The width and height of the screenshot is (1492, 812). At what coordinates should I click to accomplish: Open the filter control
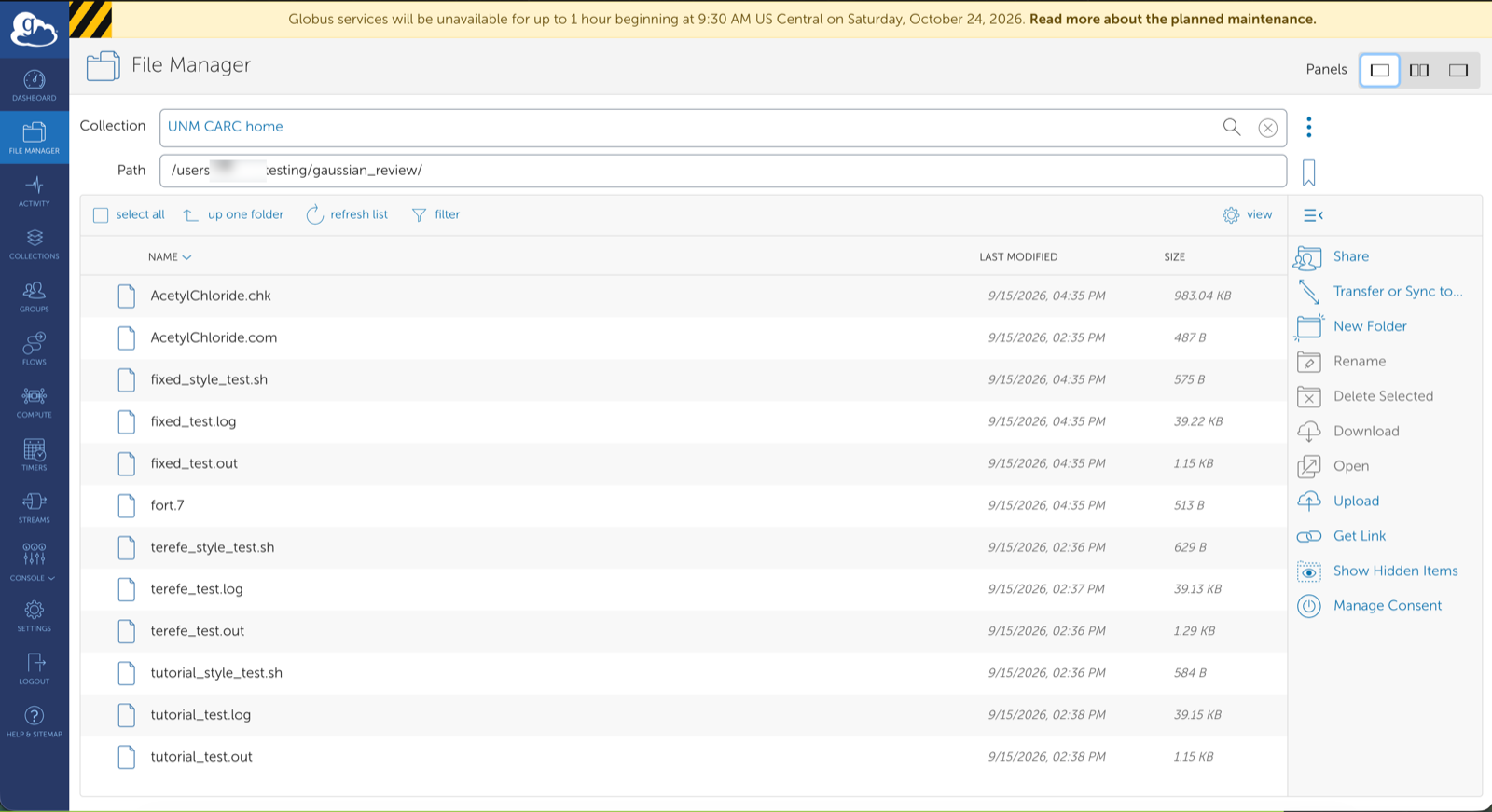coord(436,215)
